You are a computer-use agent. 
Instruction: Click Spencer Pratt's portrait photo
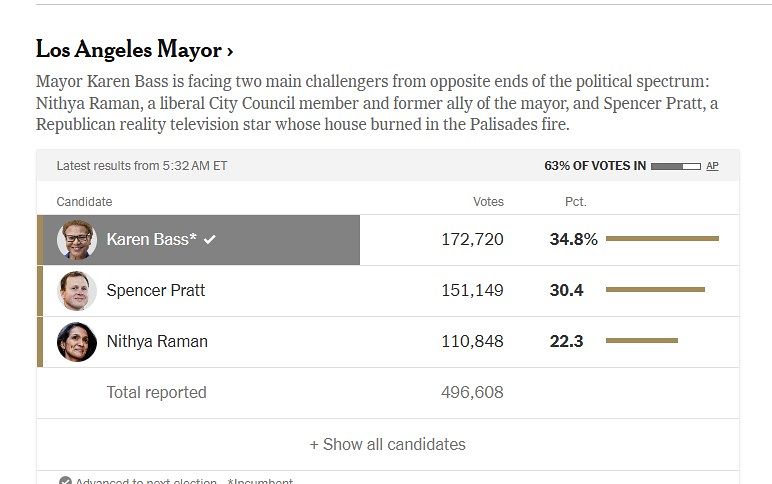coord(77,291)
